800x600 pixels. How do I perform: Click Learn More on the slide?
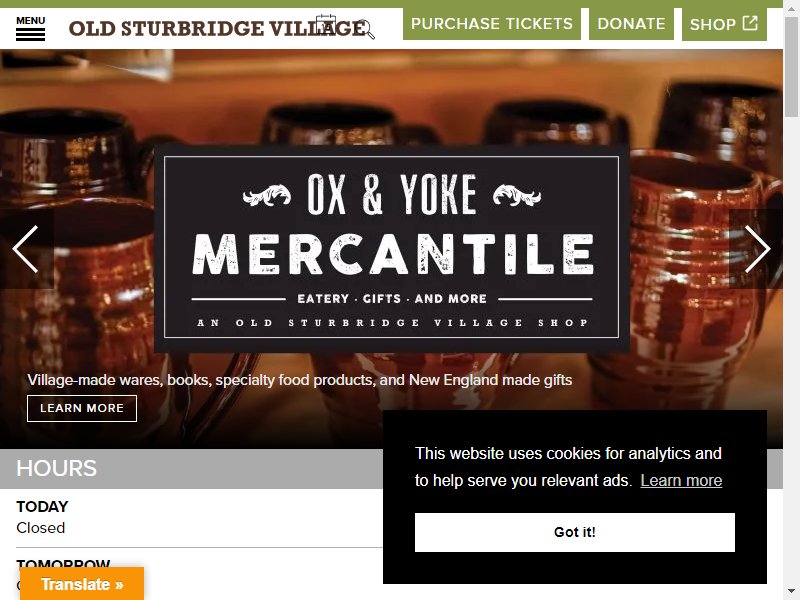tap(82, 408)
